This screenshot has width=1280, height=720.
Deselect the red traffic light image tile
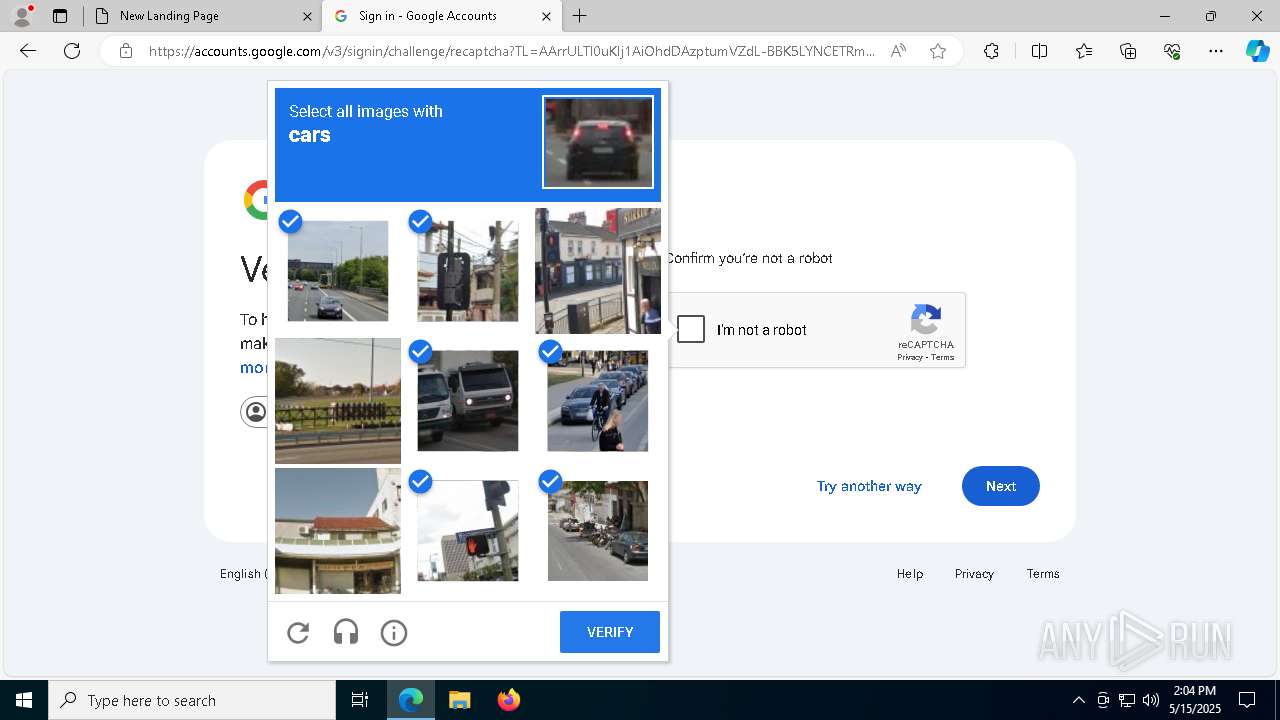click(x=468, y=531)
